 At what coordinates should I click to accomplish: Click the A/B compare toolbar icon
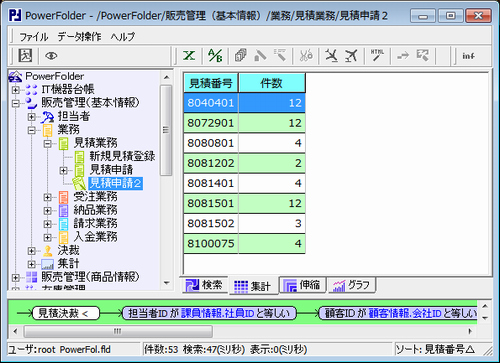215,55
